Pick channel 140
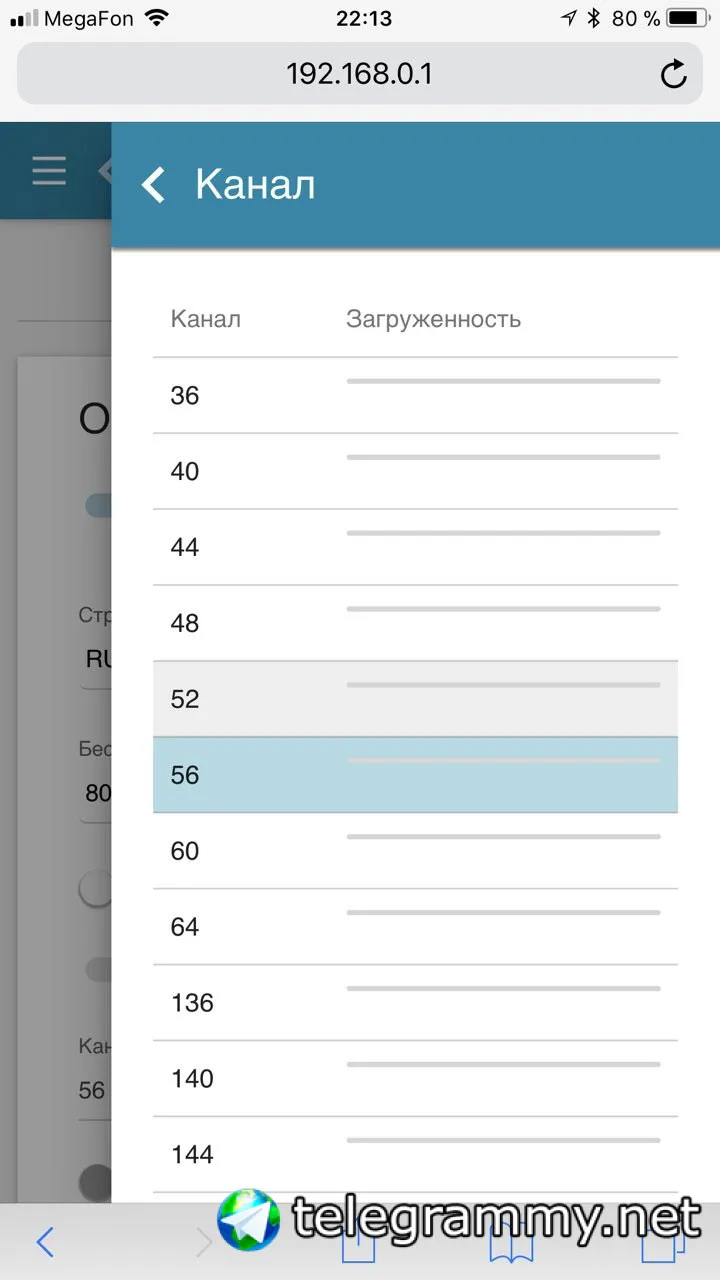This screenshot has width=720, height=1280. tap(415, 1080)
